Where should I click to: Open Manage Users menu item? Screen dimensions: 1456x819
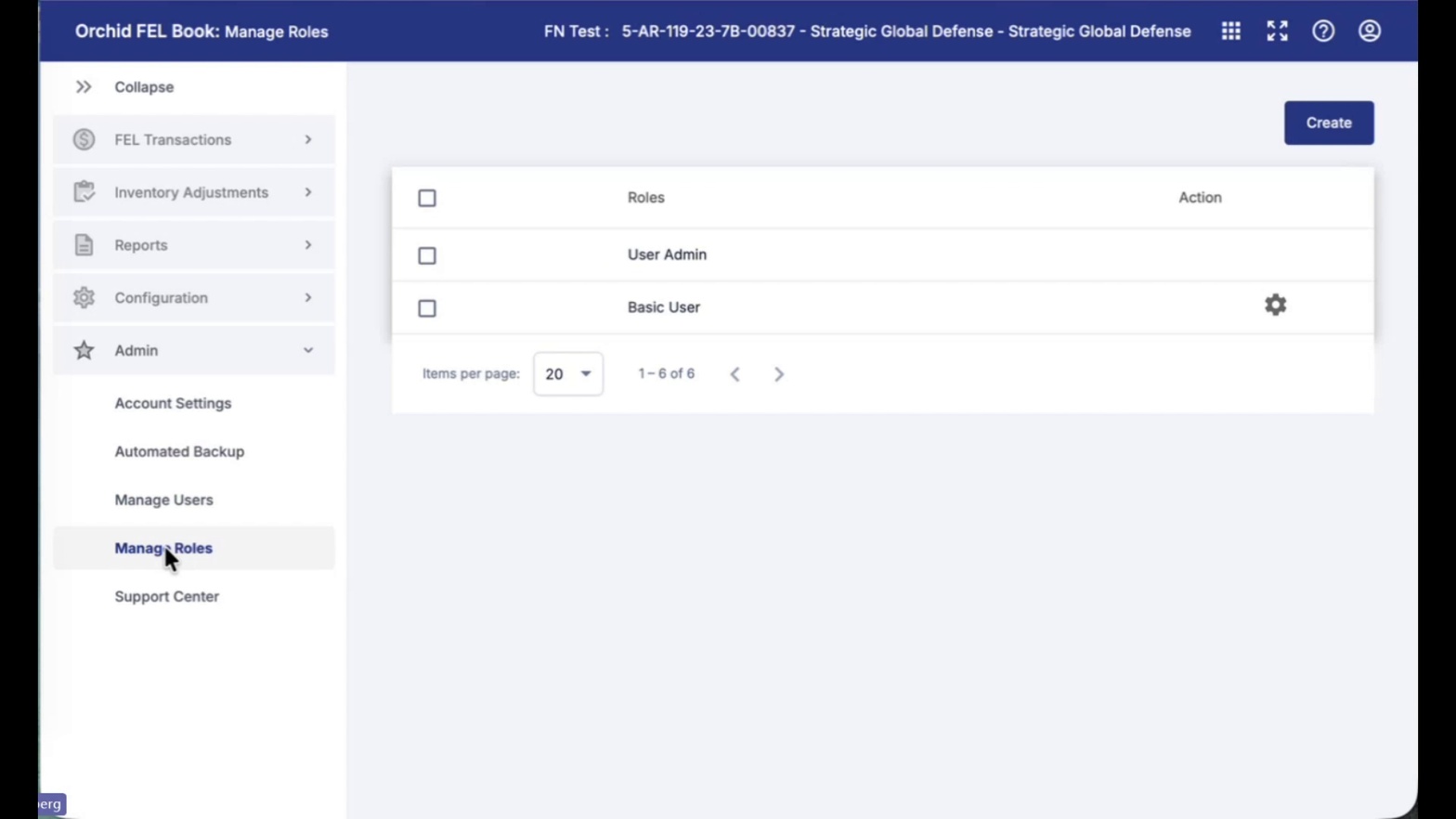pos(163,500)
